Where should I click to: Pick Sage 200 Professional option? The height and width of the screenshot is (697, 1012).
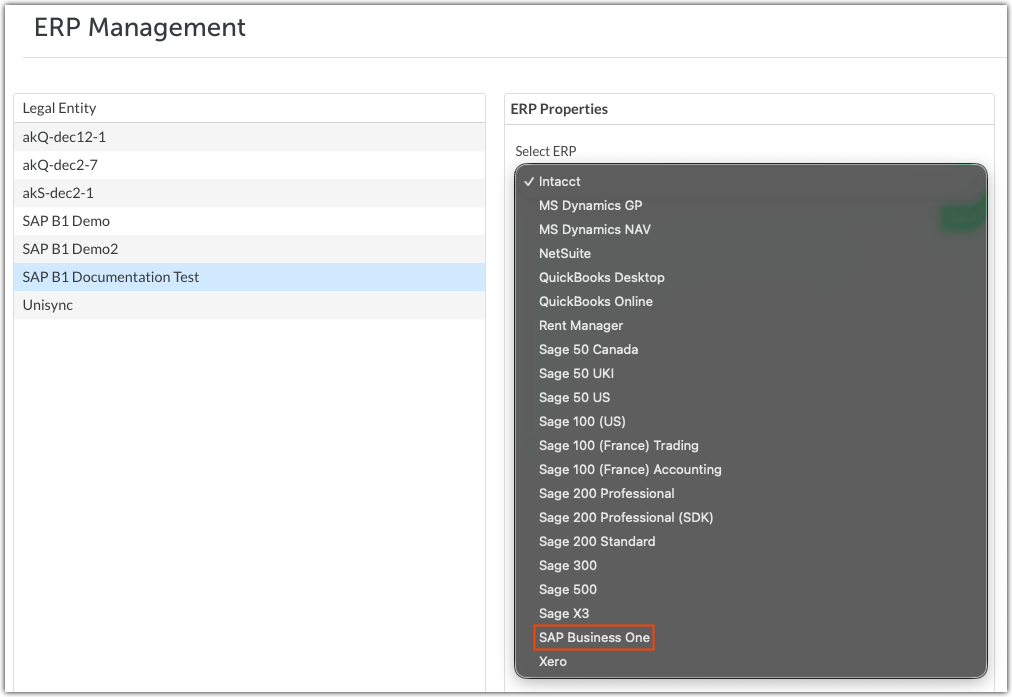click(x=751, y=493)
